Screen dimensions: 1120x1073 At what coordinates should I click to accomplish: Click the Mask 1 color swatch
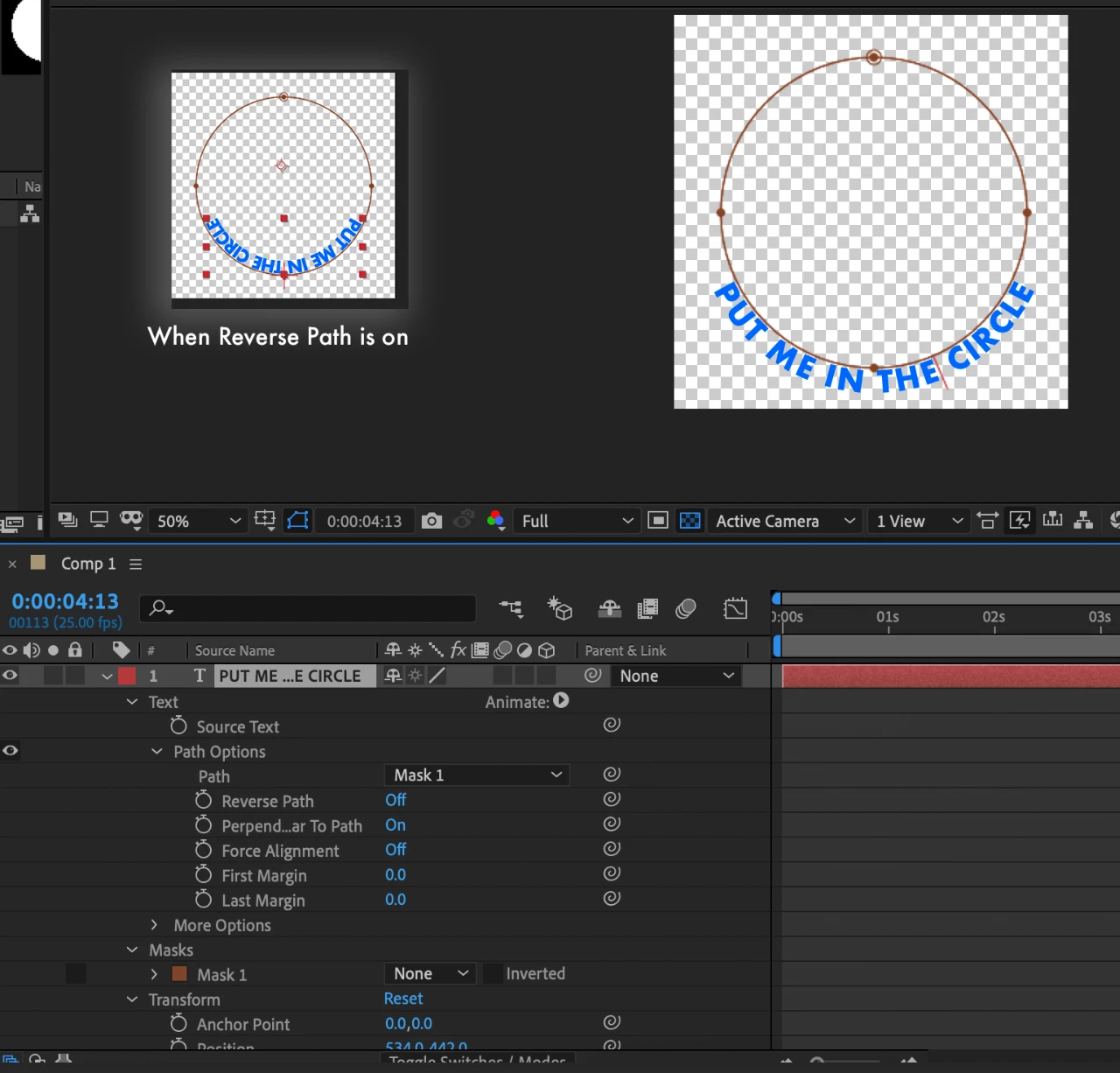tap(179, 974)
